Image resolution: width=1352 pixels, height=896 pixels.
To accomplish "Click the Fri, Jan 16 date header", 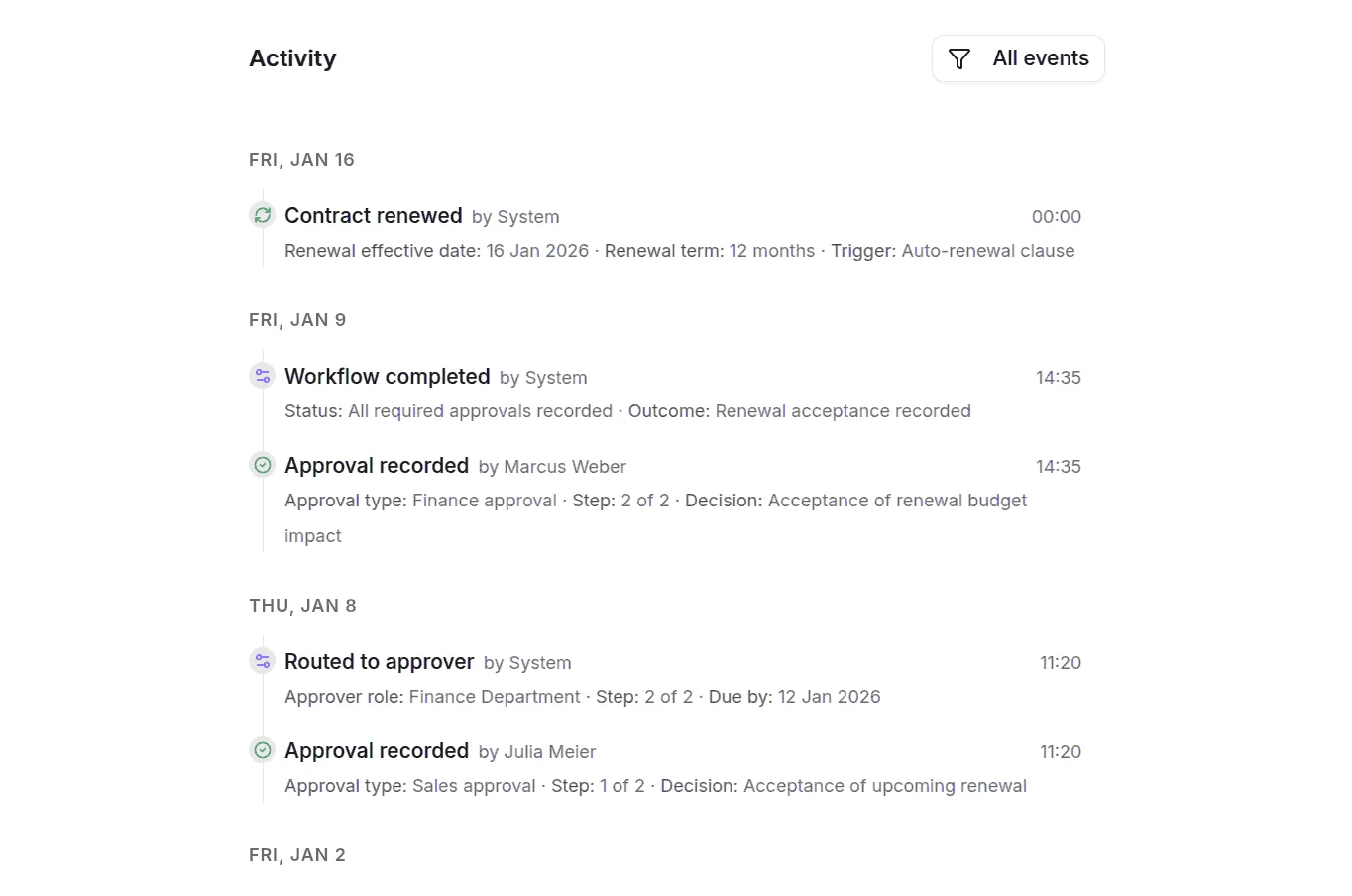I will pos(302,160).
